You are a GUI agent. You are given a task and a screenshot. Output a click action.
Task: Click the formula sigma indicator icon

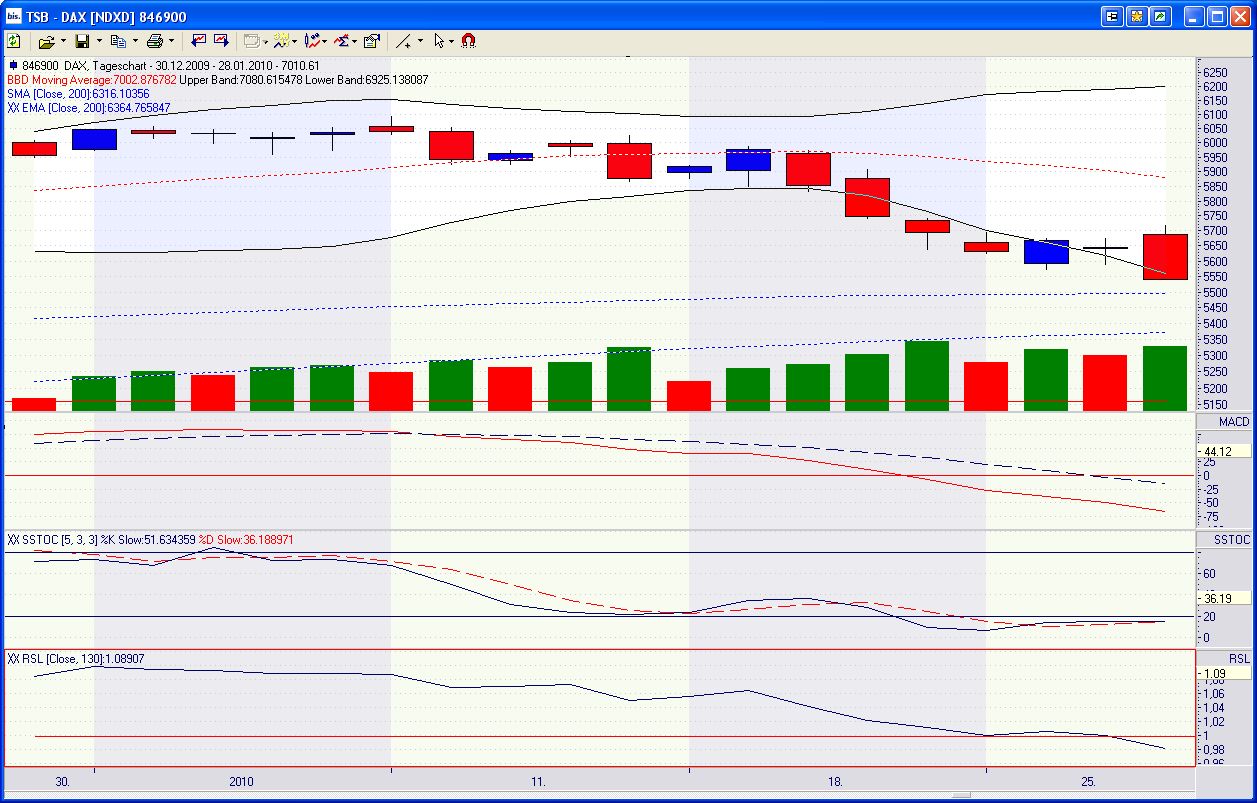340,40
